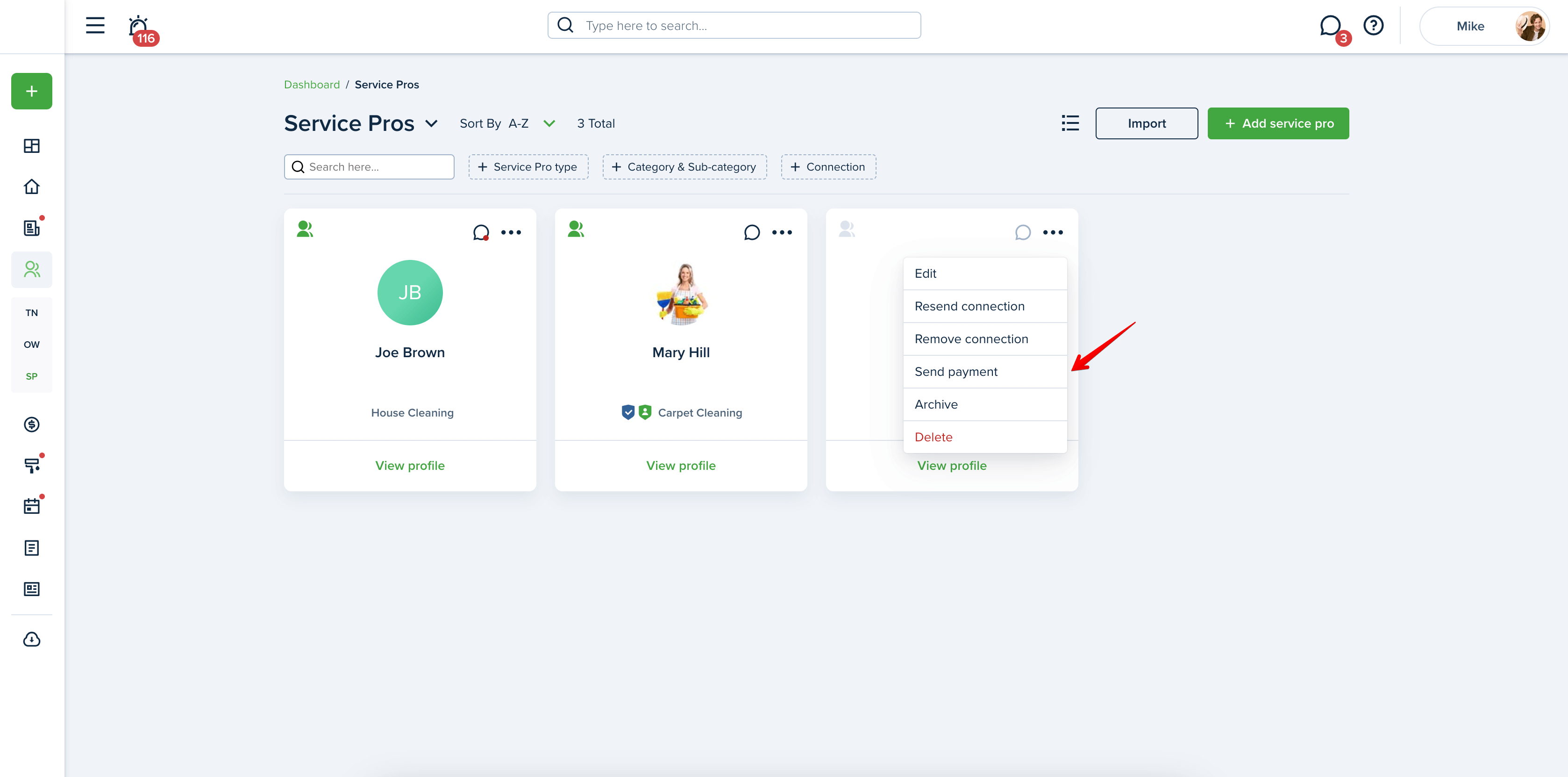Click Joe Brown's JB avatar
The width and height of the screenshot is (1568, 777).
click(x=410, y=293)
